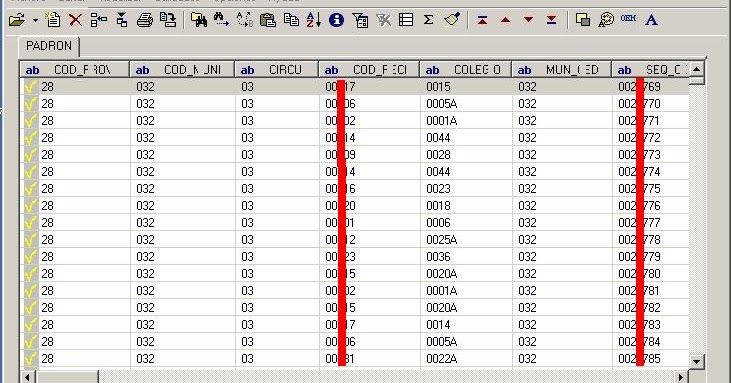The height and width of the screenshot is (383, 731).
Task: Click the horizontal scrollbar left arrow
Action: pos(28,377)
